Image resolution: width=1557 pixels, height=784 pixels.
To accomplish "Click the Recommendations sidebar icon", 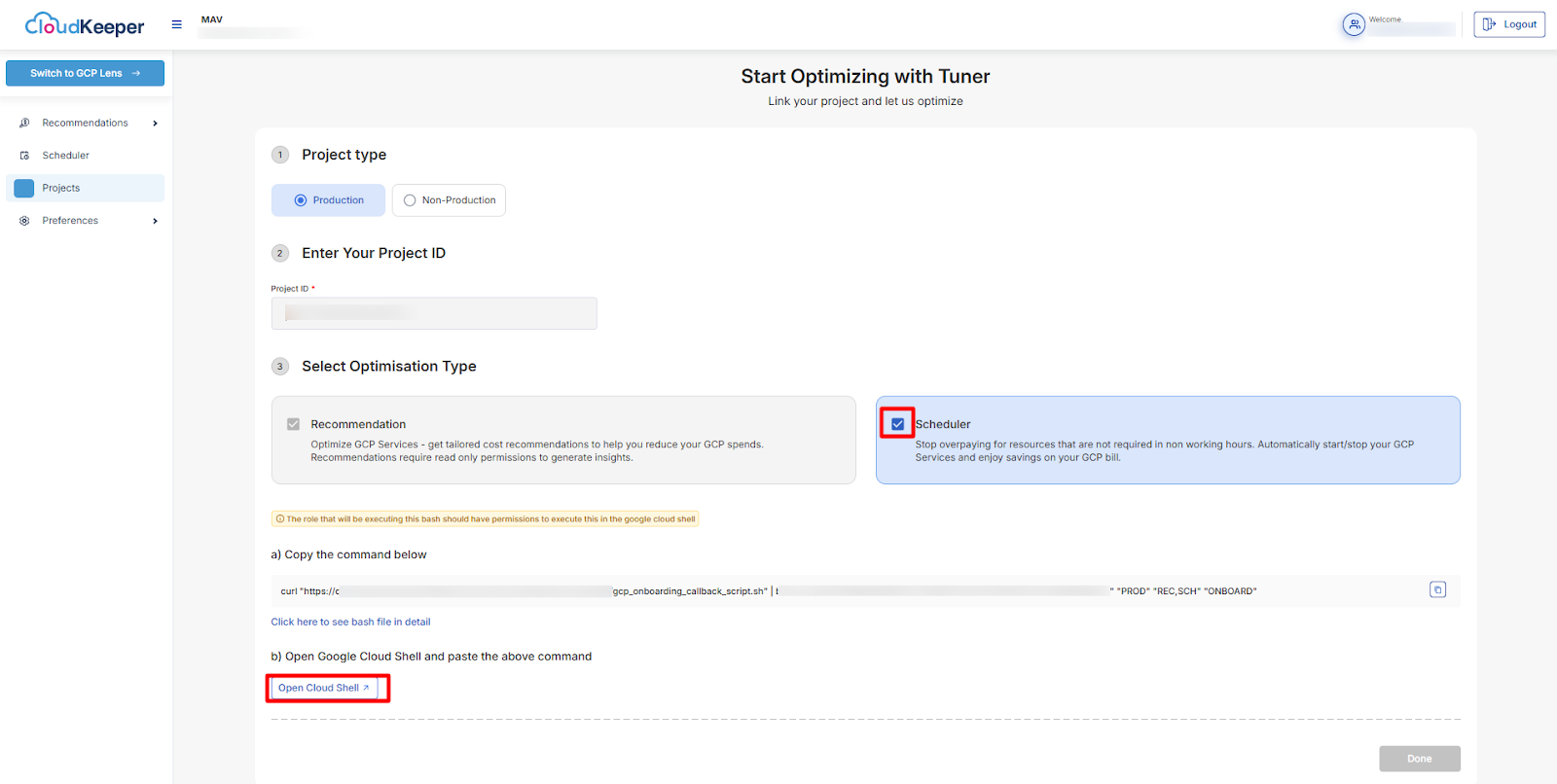I will (24, 124).
